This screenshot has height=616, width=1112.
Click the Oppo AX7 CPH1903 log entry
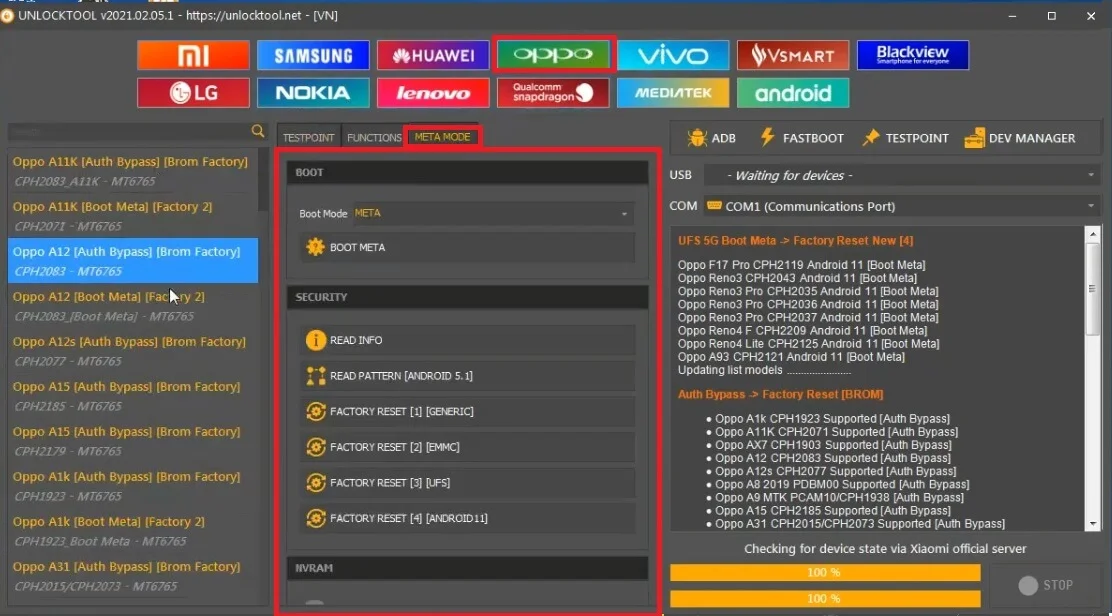[833, 445]
